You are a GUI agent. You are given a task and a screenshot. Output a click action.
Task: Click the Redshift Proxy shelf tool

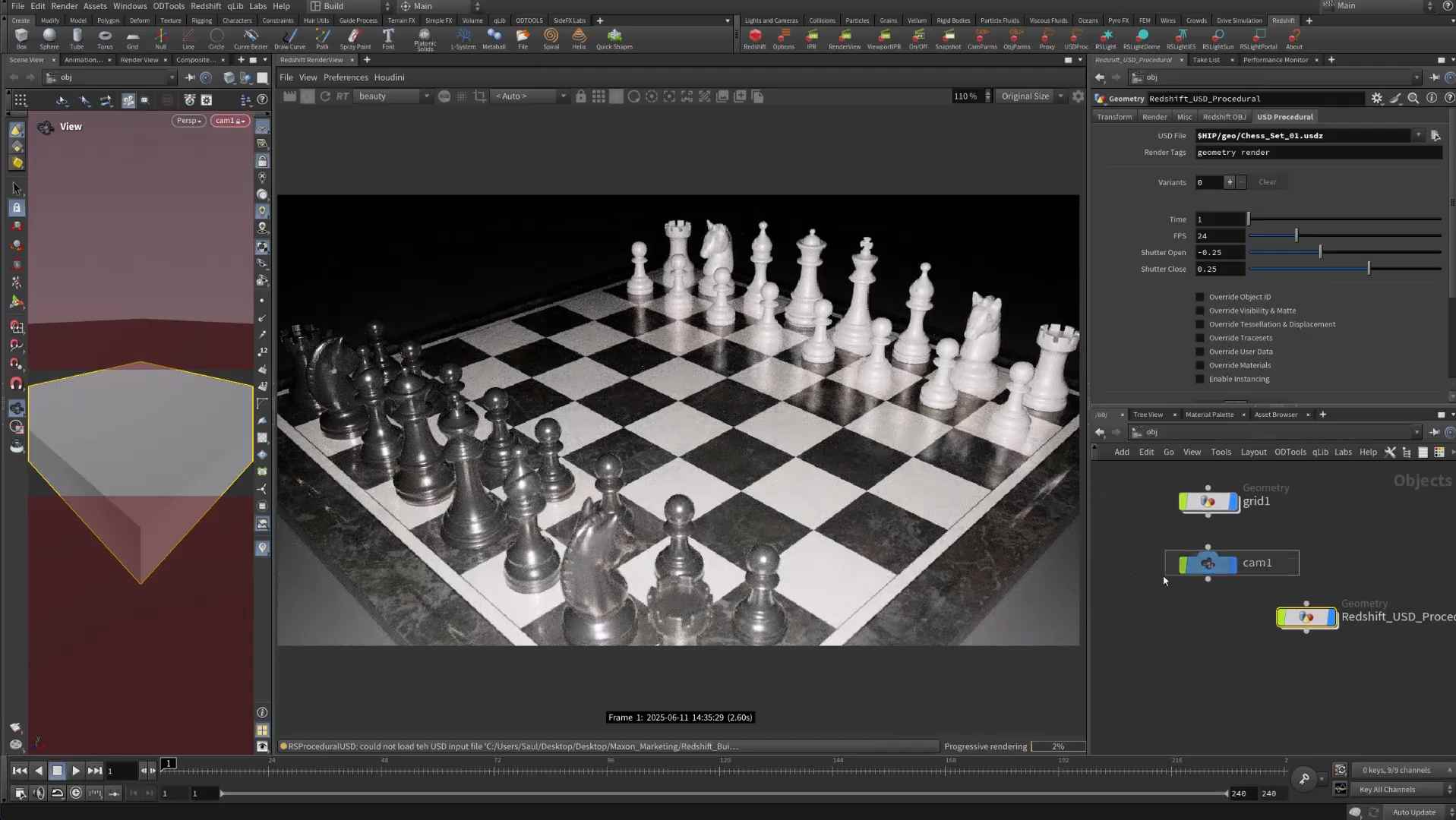(x=1047, y=39)
